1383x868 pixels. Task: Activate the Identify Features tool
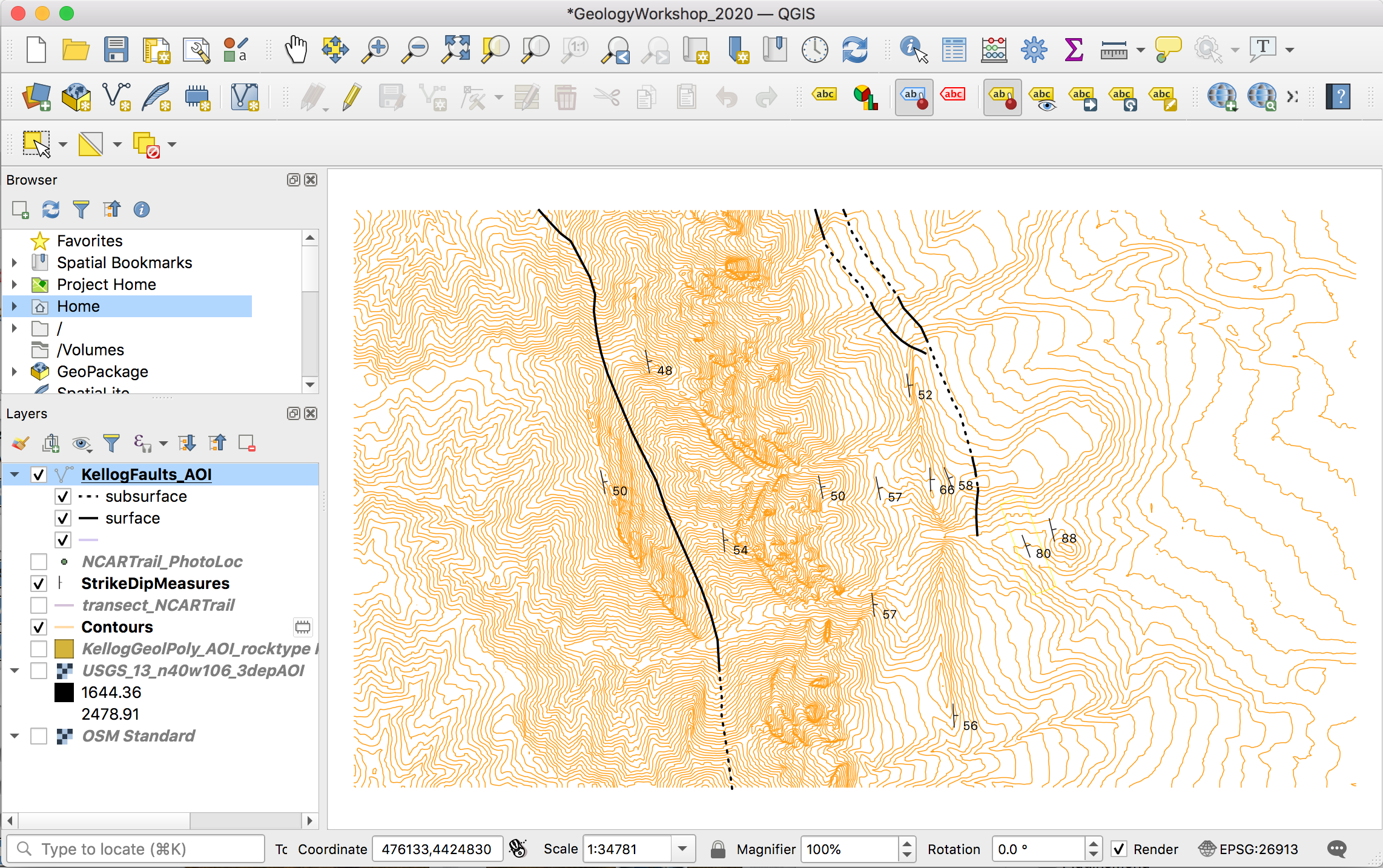[x=913, y=50]
